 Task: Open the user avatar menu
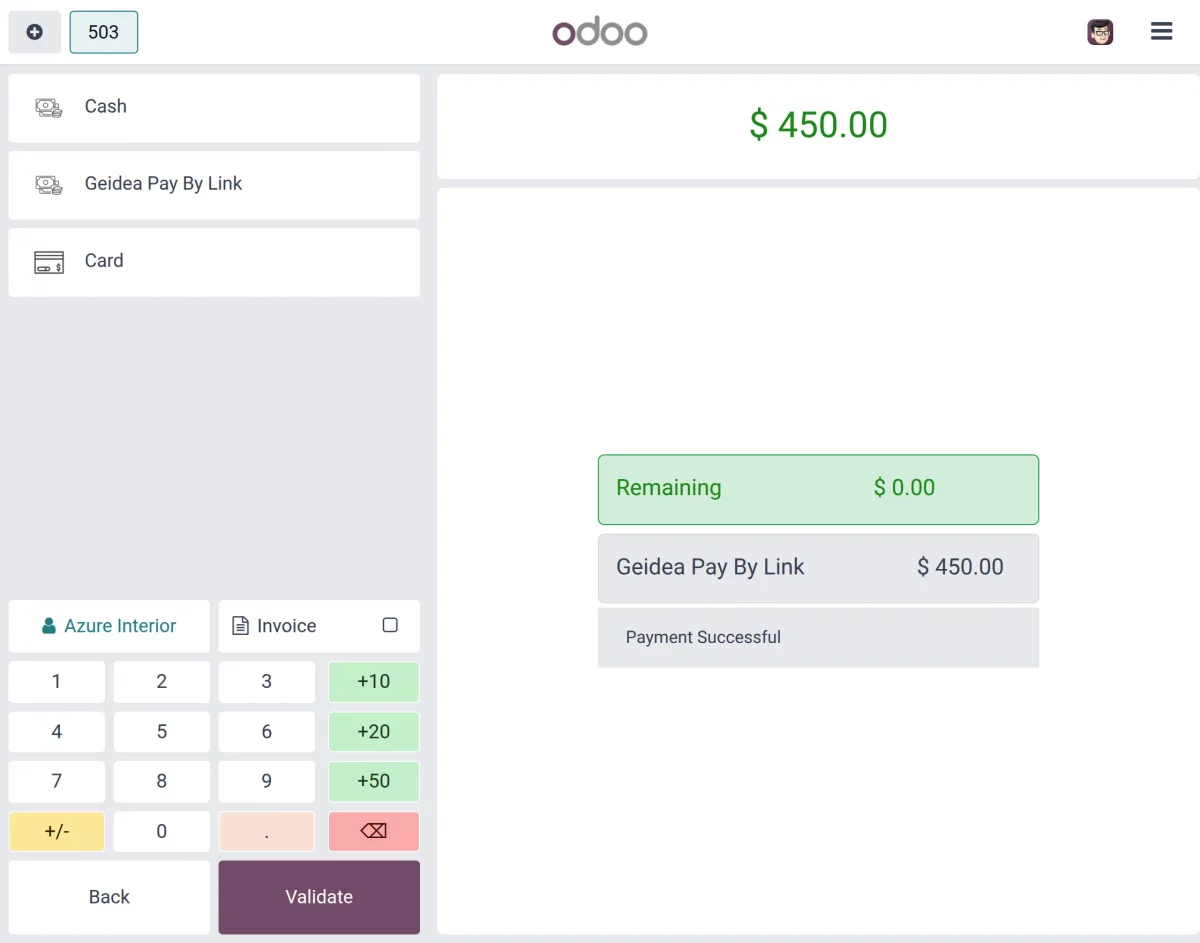click(x=1100, y=31)
